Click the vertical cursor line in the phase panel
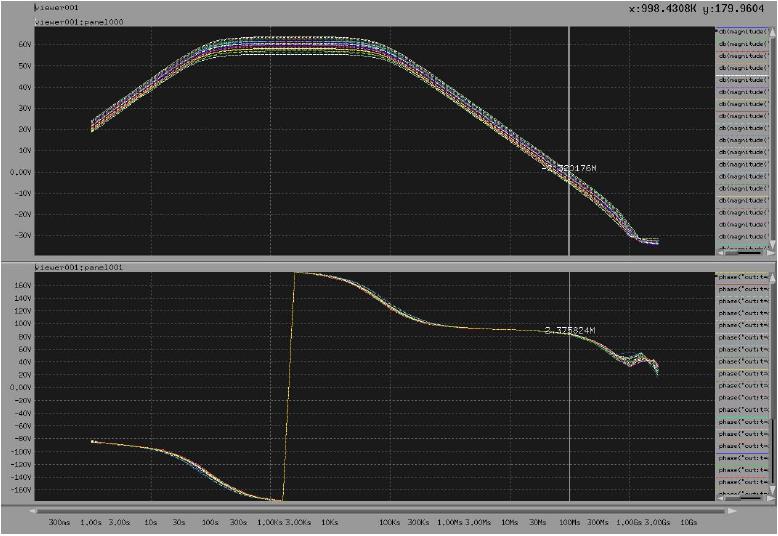This screenshot has width=778, height=536. (569, 386)
